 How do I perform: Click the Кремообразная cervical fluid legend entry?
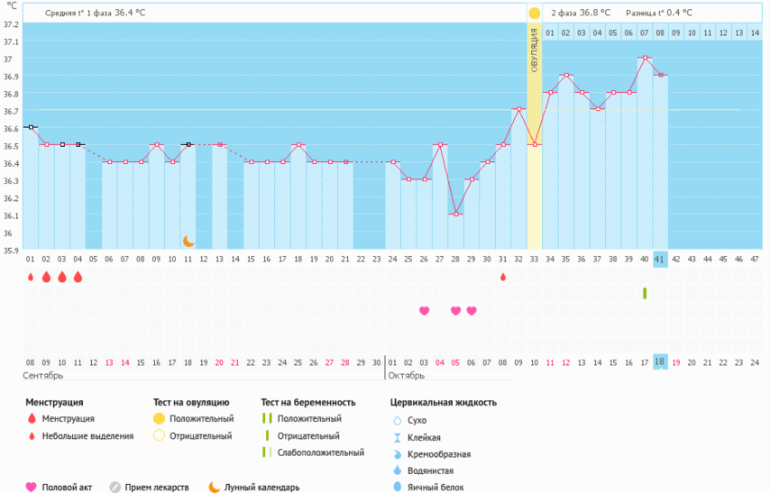click(x=440, y=453)
